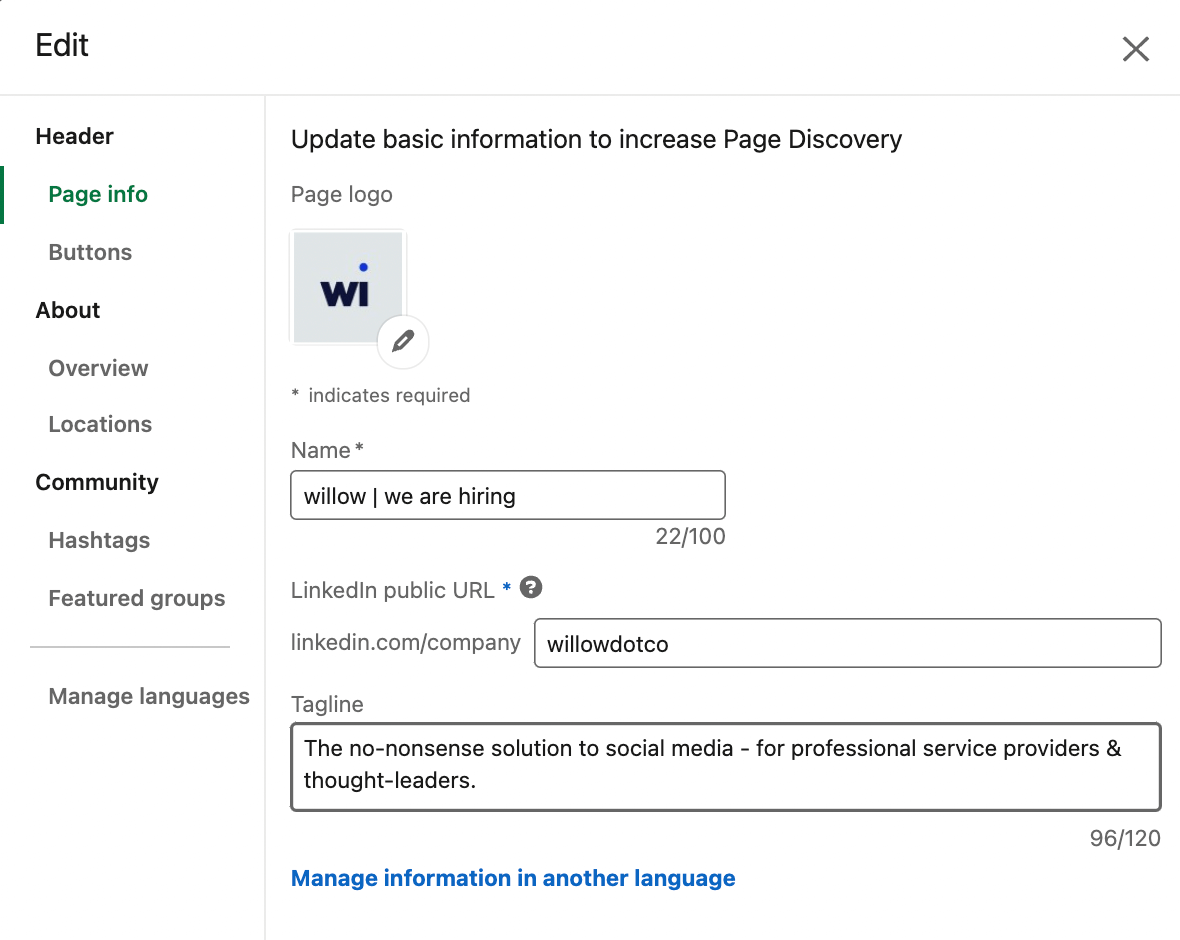The image size is (1180, 940).
Task: Close the Edit dialog with X icon
Action: 1136,49
